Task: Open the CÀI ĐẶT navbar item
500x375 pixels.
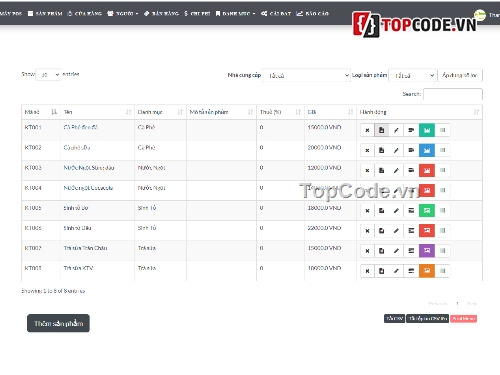Action: tap(276, 14)
